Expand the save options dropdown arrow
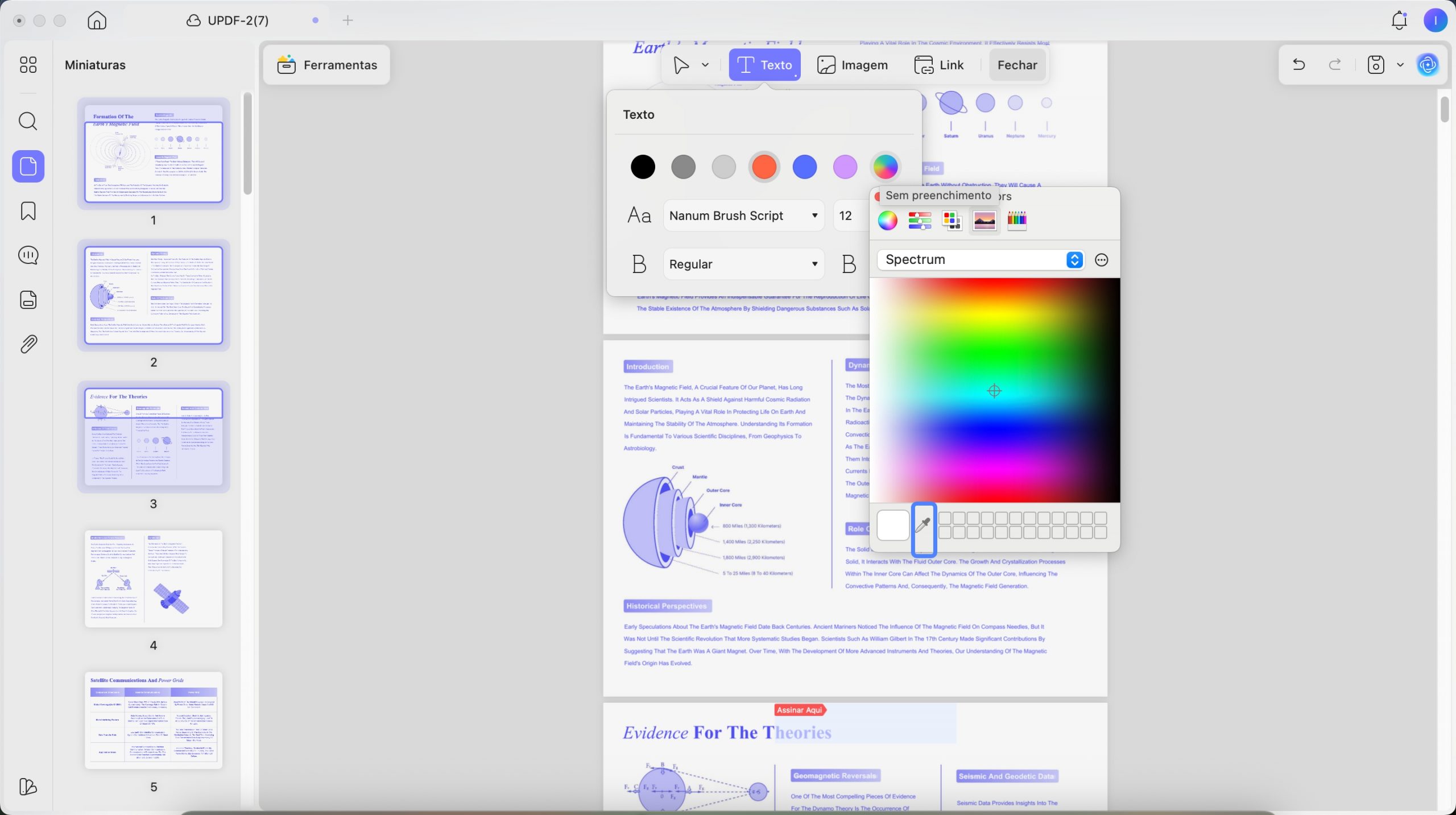 [1400, 65]
